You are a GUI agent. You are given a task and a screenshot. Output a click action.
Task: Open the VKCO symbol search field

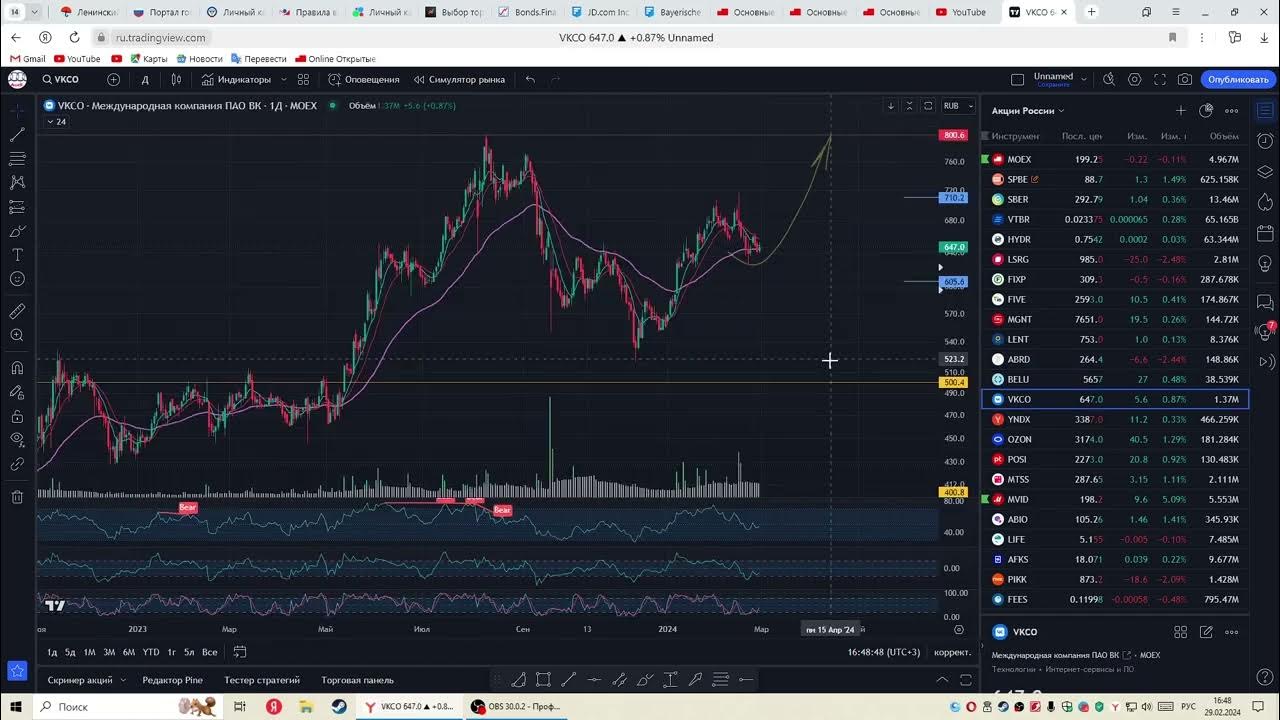(x=62, y=79)
